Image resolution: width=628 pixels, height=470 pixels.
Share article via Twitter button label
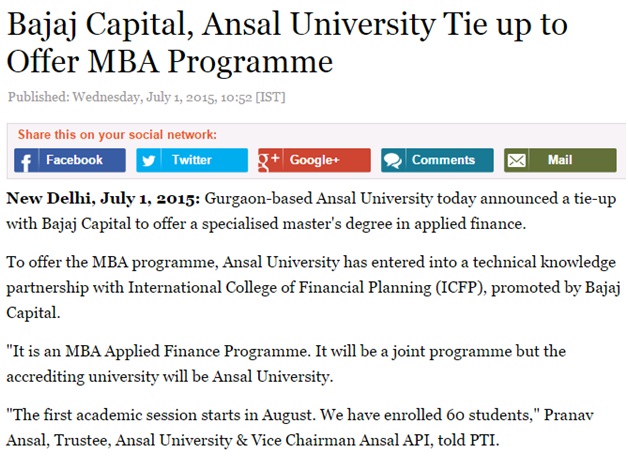pos(191,160)
